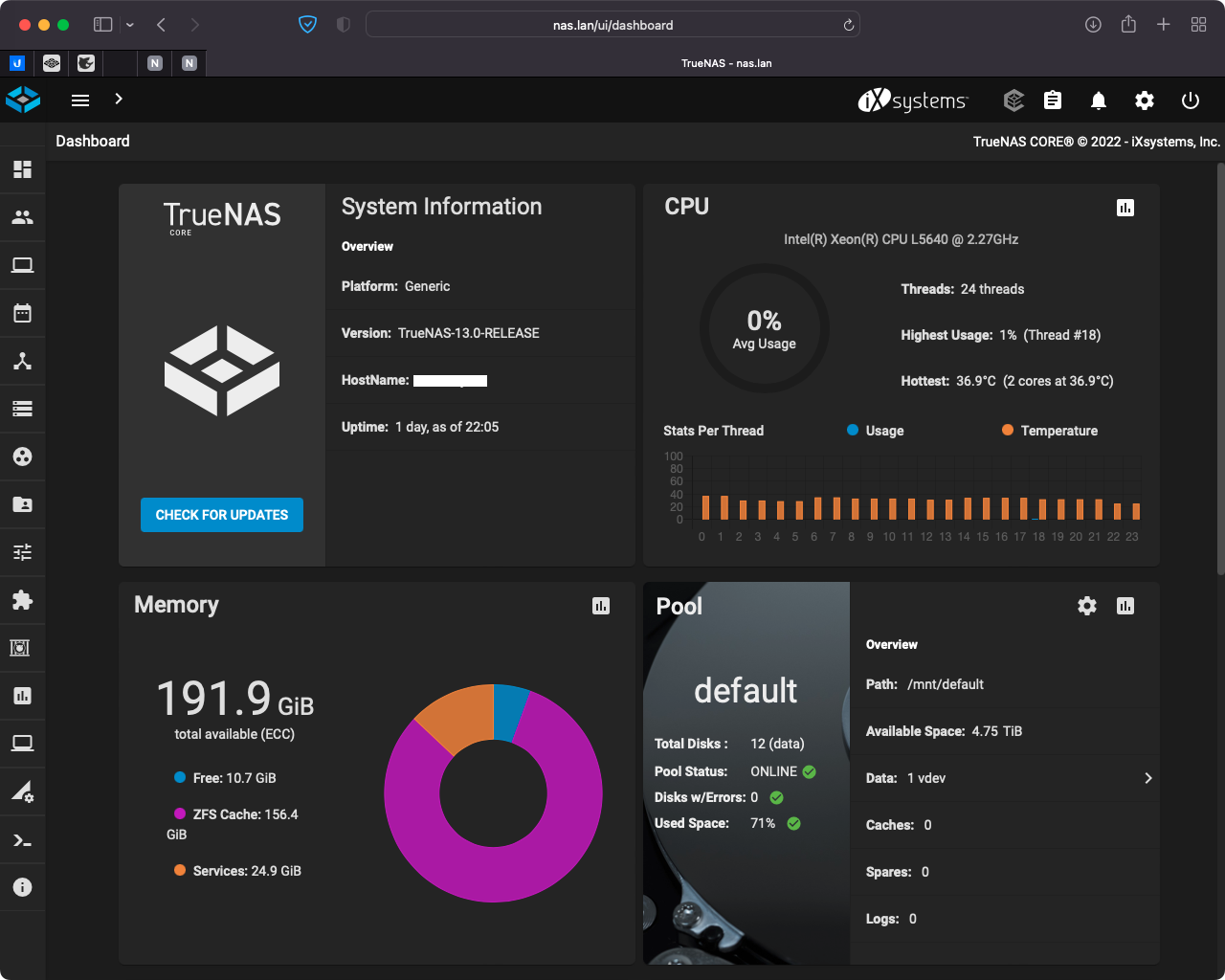The width and height of the screenshot is (1225, 980).
Task: Click the TrueNAS CORE copyright text
Action: point(1097,142)
